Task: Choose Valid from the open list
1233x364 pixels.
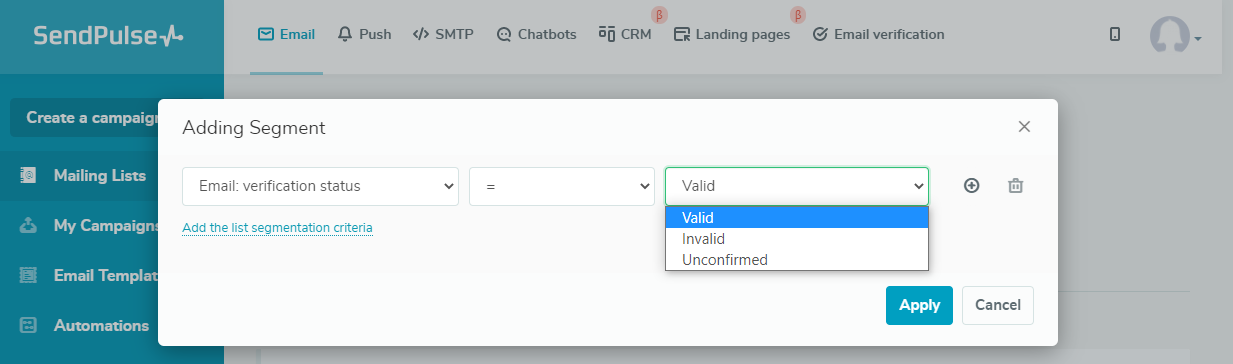Action: (797, 218)
